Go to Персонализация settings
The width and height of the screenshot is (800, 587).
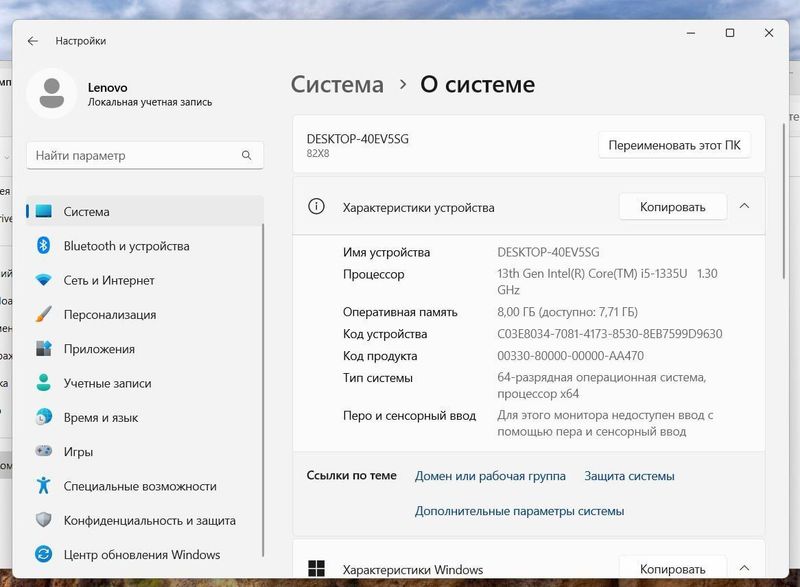point(145,314)
